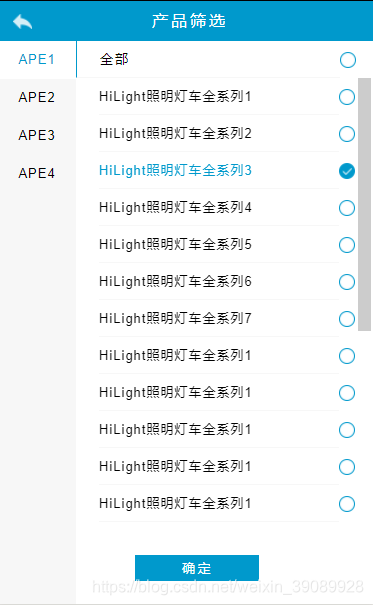The width and height of the screenshot is (373, 605).
Task: Select radio for HiLight照明灯车全系列4
Action: (x=347, y=208)
